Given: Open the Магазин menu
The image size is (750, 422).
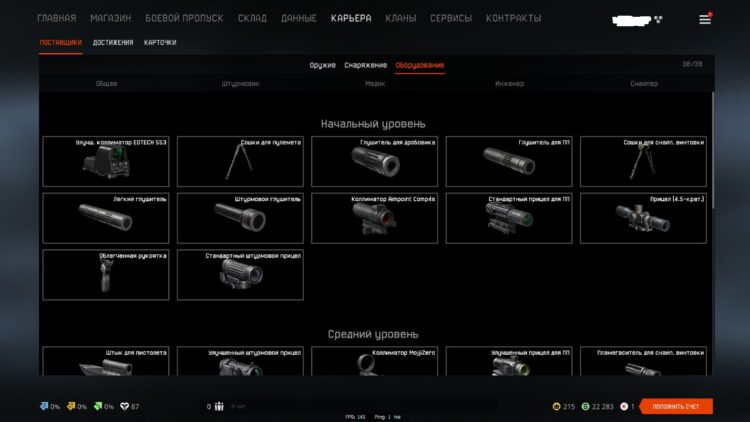Looking at the screenshot, I should point(110,18).
